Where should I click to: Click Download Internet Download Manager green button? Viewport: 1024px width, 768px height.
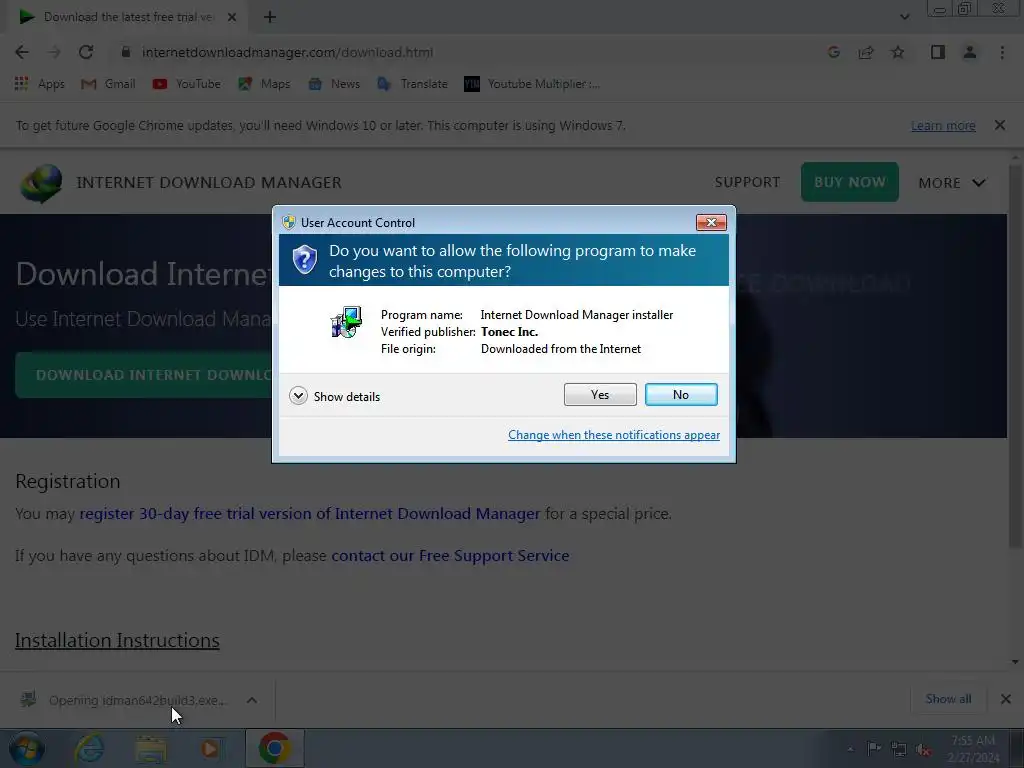click(144, 375)
